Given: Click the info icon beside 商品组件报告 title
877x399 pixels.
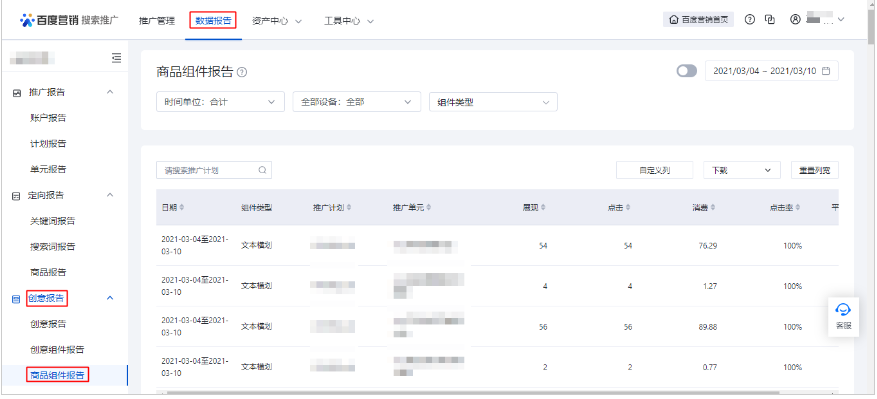Looking at the screenshot, I should [x=242, y=72].
